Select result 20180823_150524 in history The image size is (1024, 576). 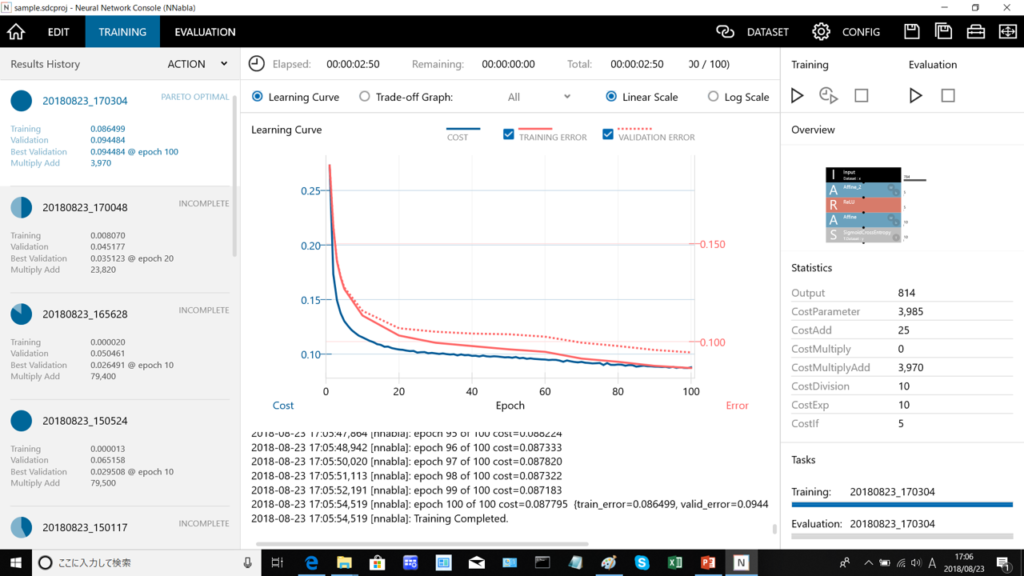click(84, 421)
